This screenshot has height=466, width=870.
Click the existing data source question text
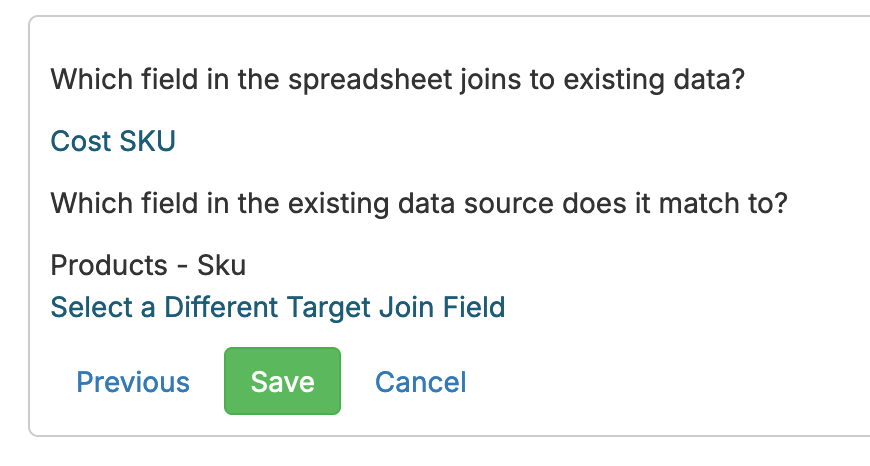419,203
